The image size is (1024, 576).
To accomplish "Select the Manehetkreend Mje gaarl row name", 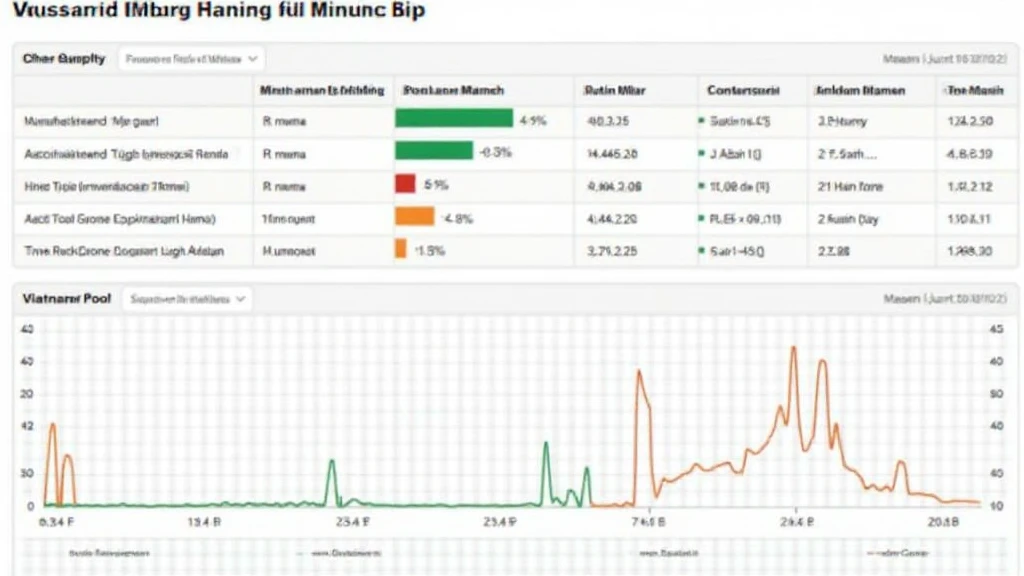I will (x=91, y=121).
